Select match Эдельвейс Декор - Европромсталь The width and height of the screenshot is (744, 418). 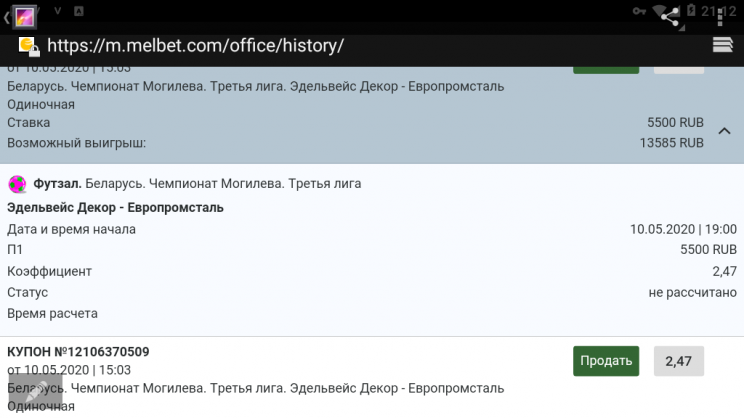click(x=115, y=207)
